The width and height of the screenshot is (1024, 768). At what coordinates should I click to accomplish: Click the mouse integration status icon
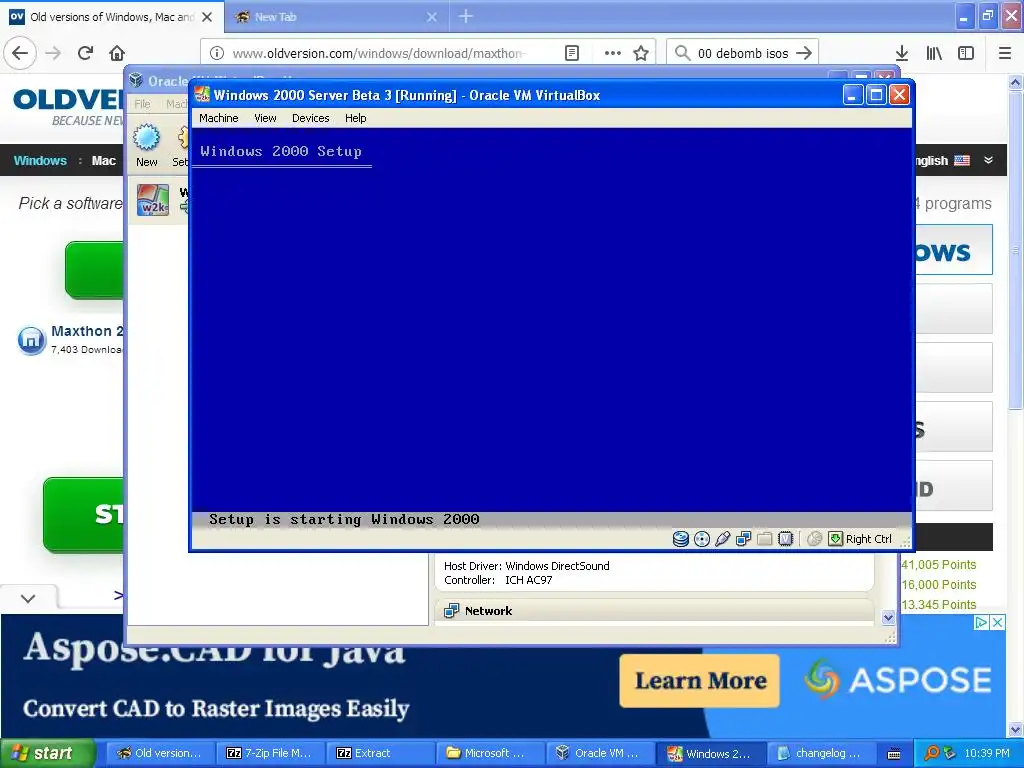pyautogui.click(x=814, y=539)
